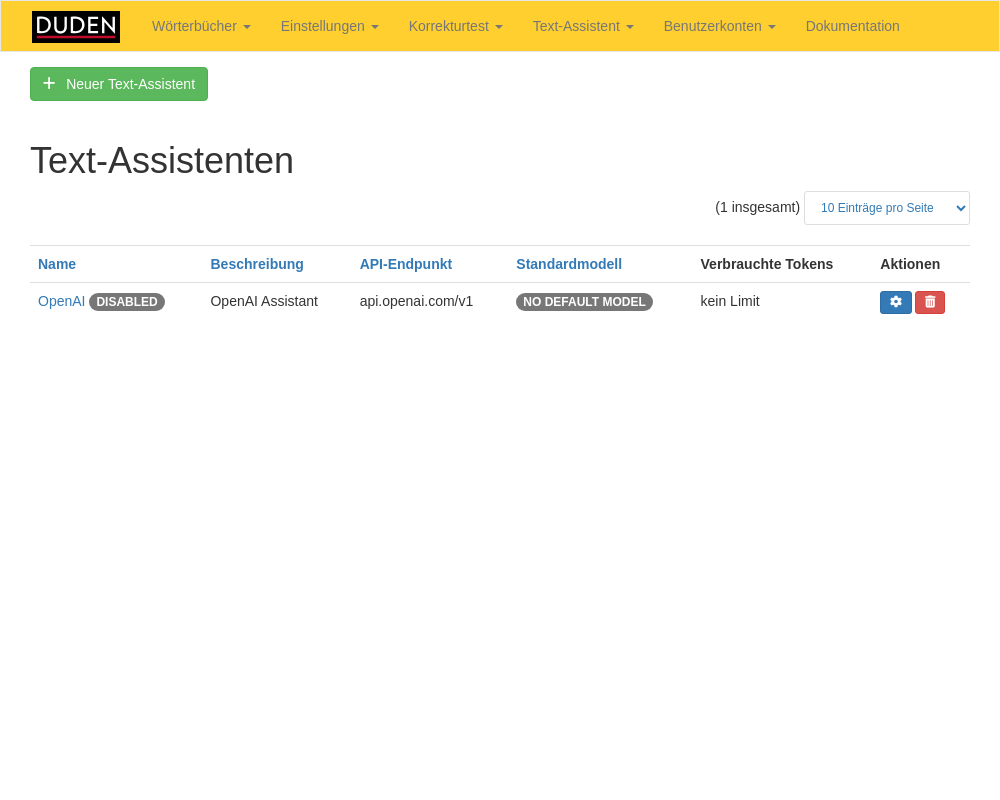Sort by the Beschreibung column header
This screenshot has height=800, width=1000.
pyautogui.click(x=257, y=264)
